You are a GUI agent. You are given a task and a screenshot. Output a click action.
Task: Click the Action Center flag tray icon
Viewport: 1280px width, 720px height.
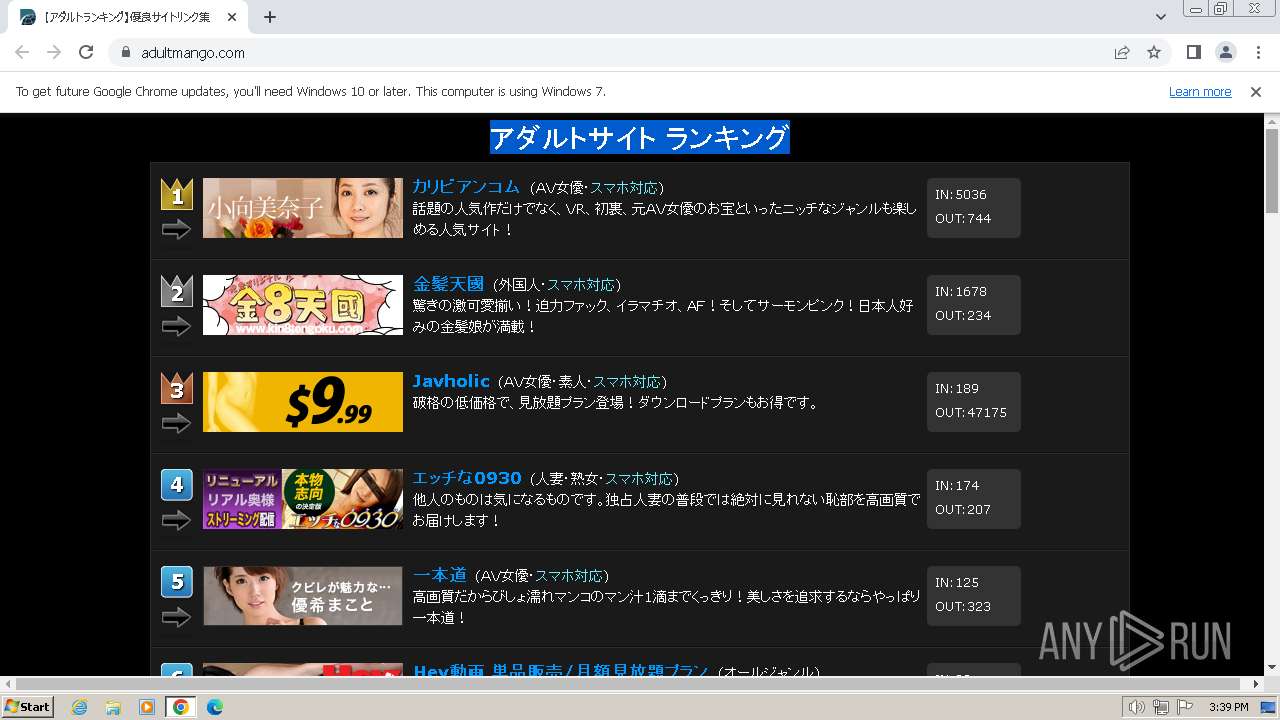coord(1185,707)
